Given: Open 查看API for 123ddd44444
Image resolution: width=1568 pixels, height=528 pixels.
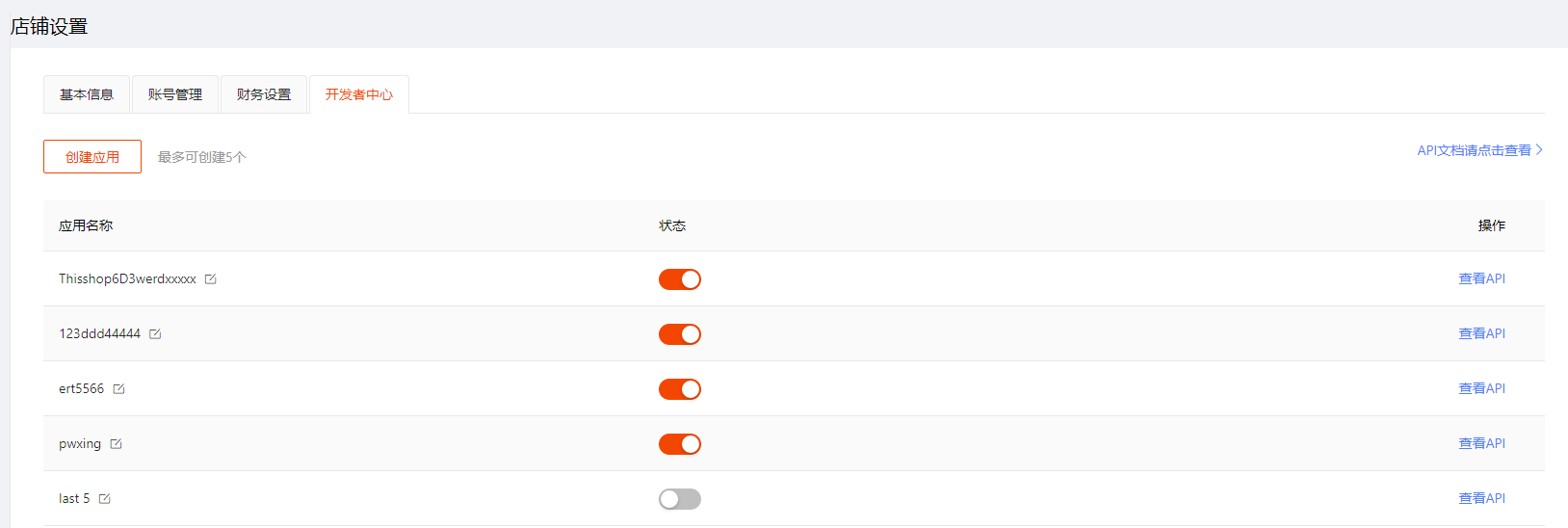Looking at the screenshot, I should [1481, 333].
